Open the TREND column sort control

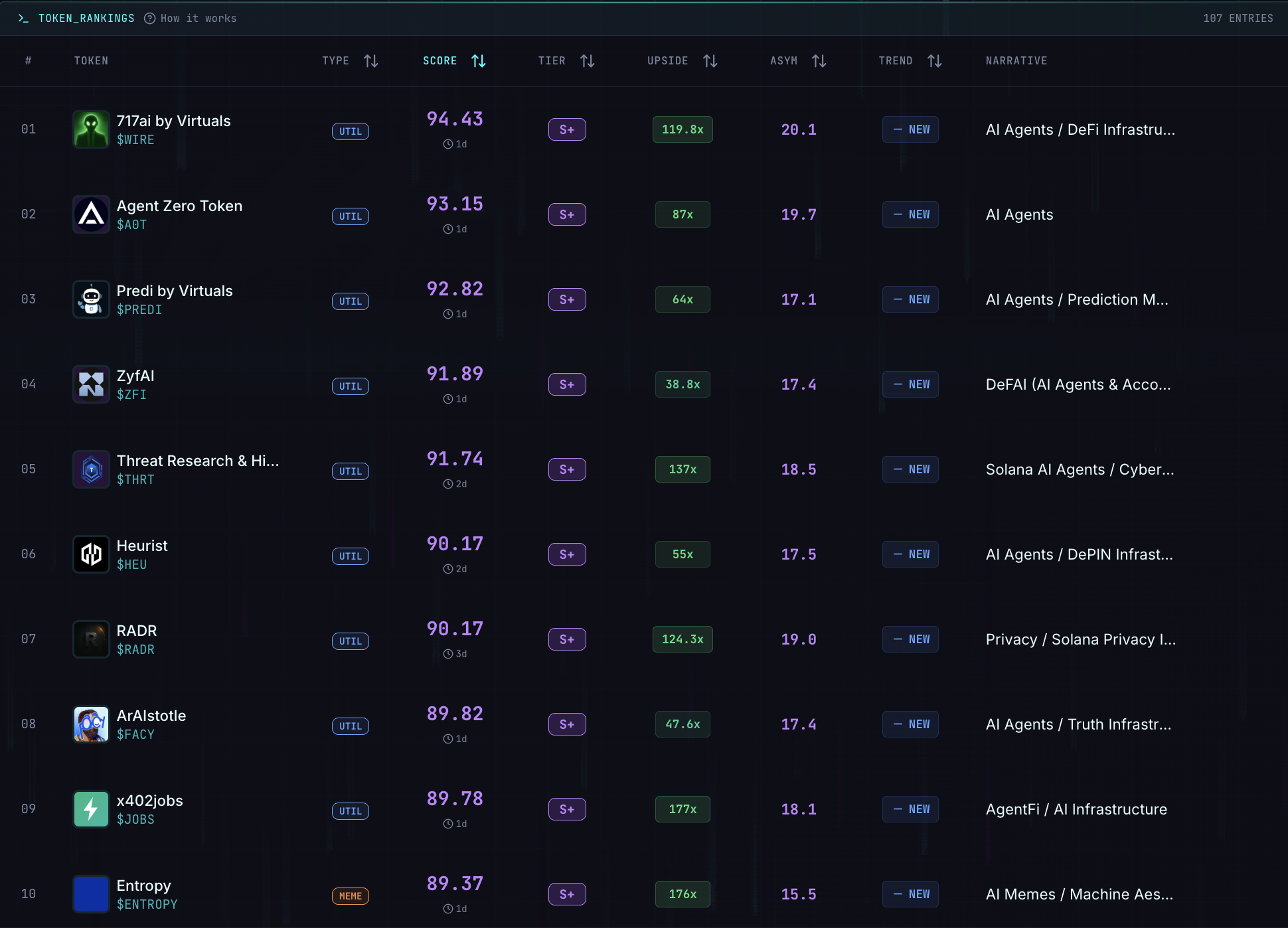click(x=935, y=60)
